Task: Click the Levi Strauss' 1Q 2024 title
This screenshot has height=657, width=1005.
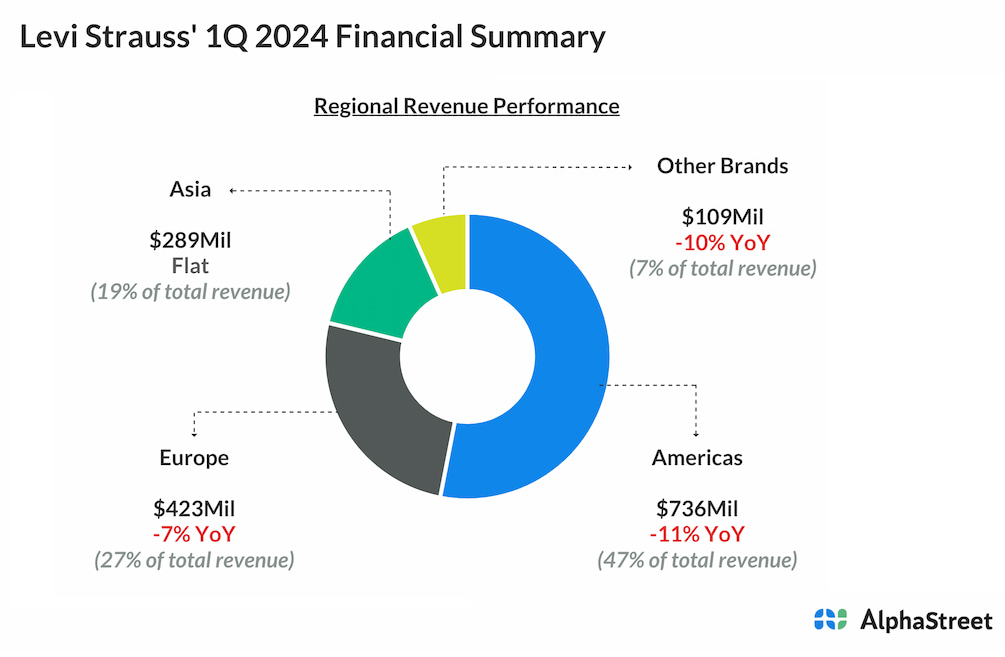Action: [x=312, y=37]
